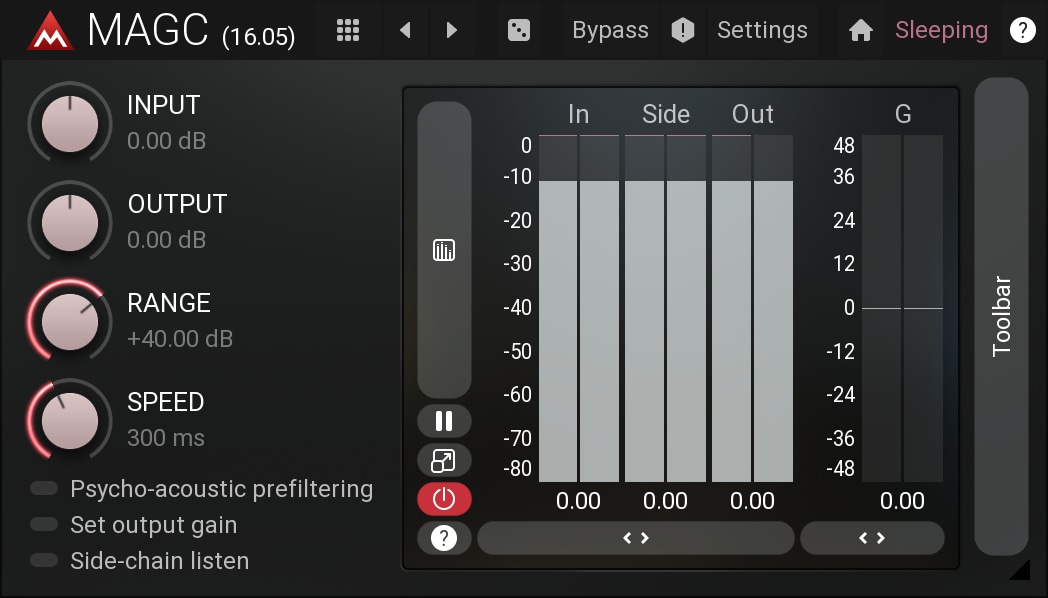Click the SPEED knob
This screenshot has width=1048, height=598.
pyautogui.click(x=70, y=420)
